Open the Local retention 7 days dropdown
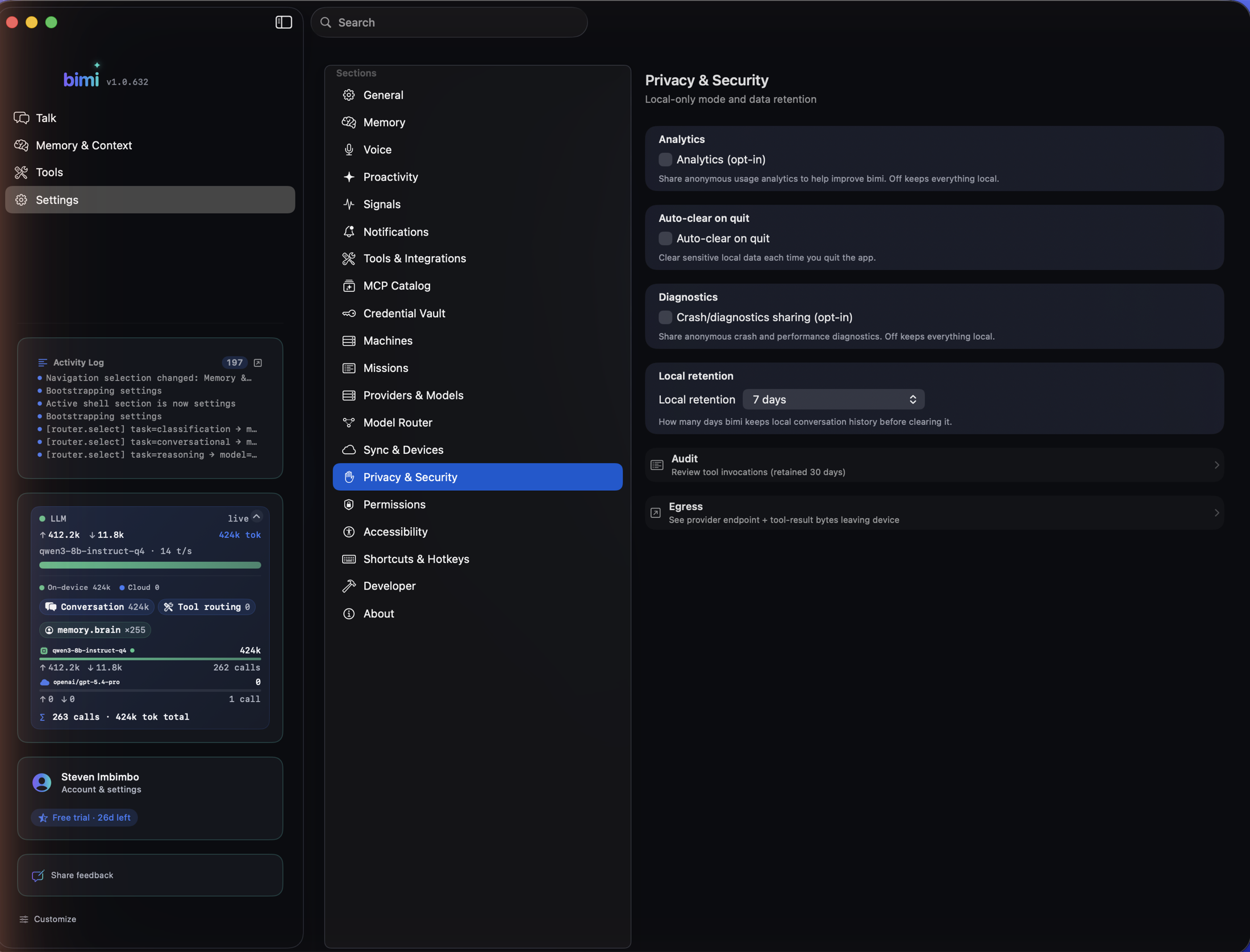 point(834,399)
